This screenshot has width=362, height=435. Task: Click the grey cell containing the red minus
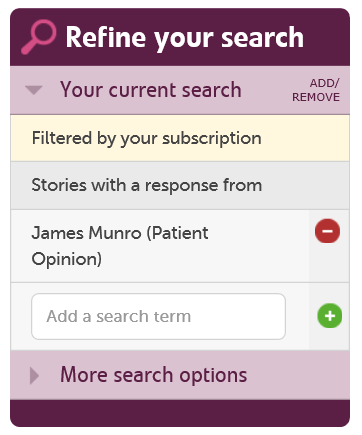click(x=329, y=246)
